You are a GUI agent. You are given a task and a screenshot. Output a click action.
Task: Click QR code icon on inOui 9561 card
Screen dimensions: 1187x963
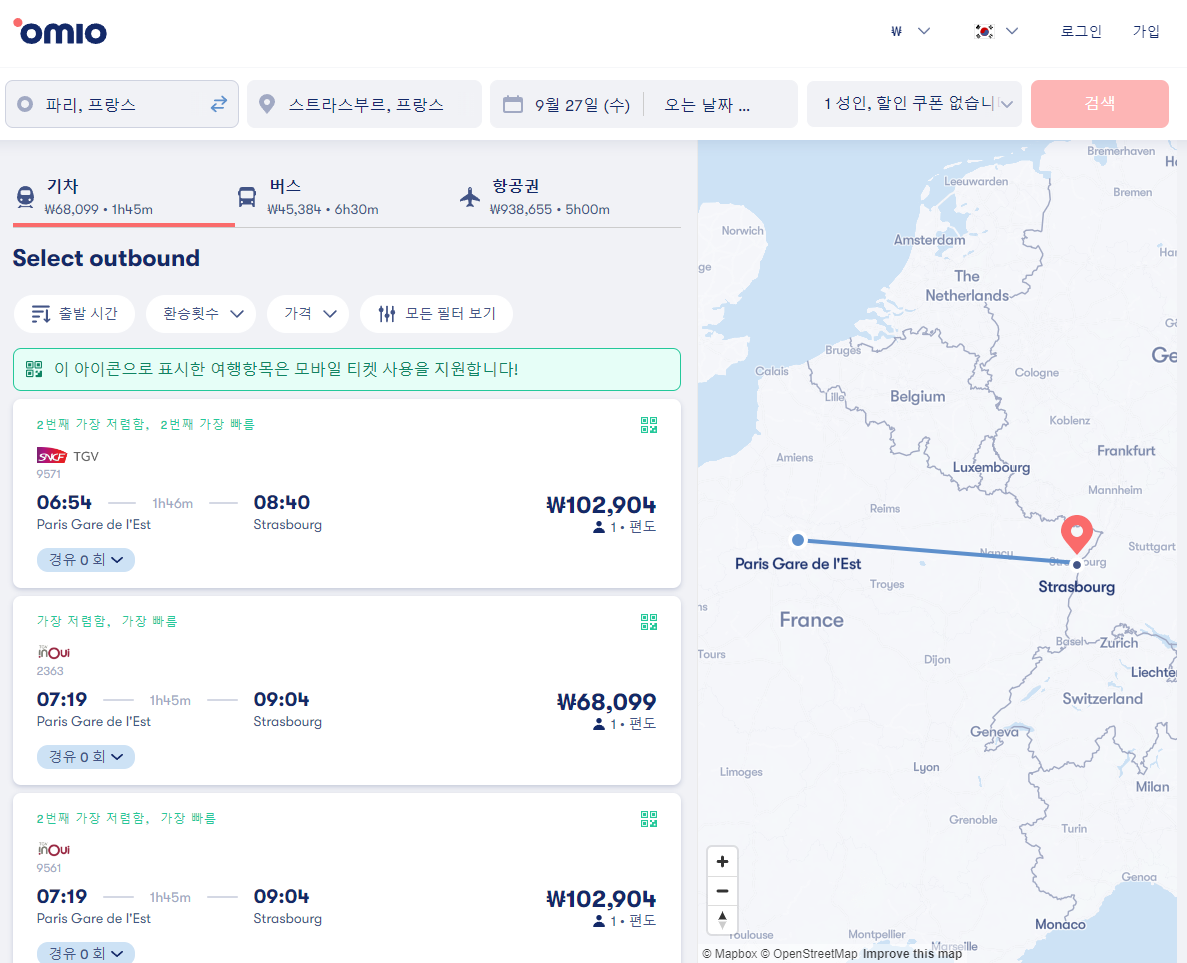[x=649, y=818]
